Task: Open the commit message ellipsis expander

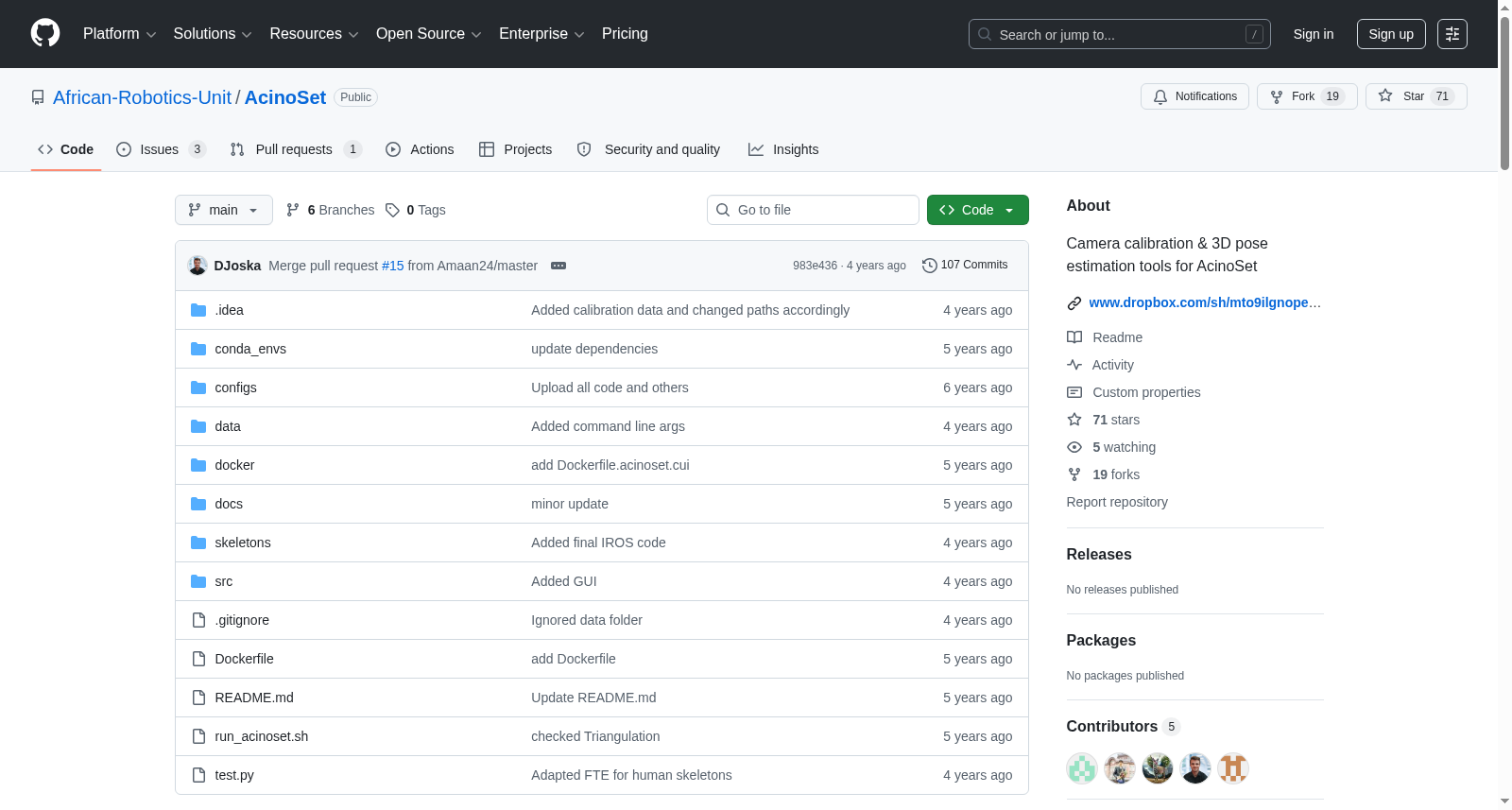Action: click(x=558, y=266)
